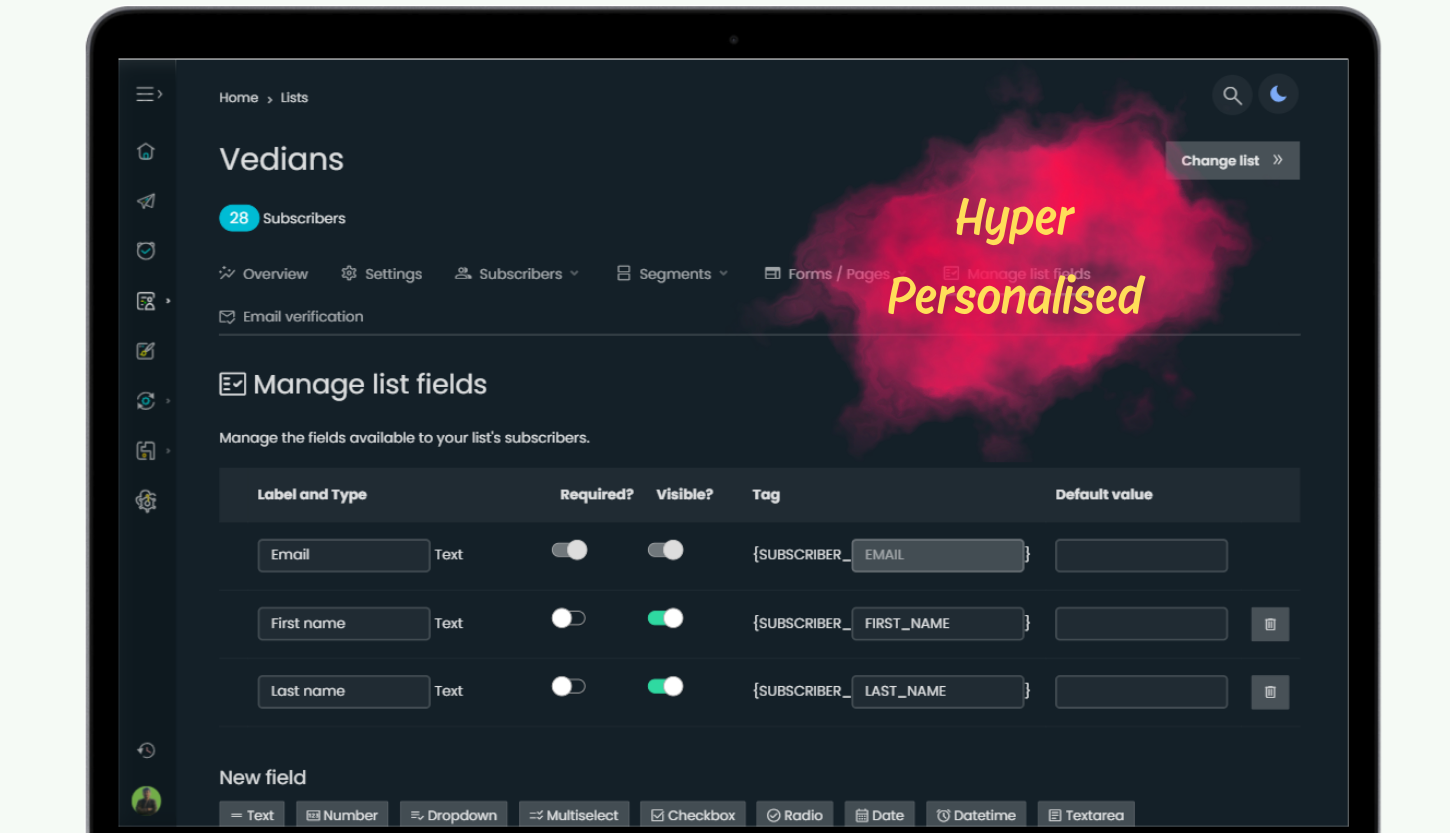Add a new Checkbox field

[x=693, y=815]
